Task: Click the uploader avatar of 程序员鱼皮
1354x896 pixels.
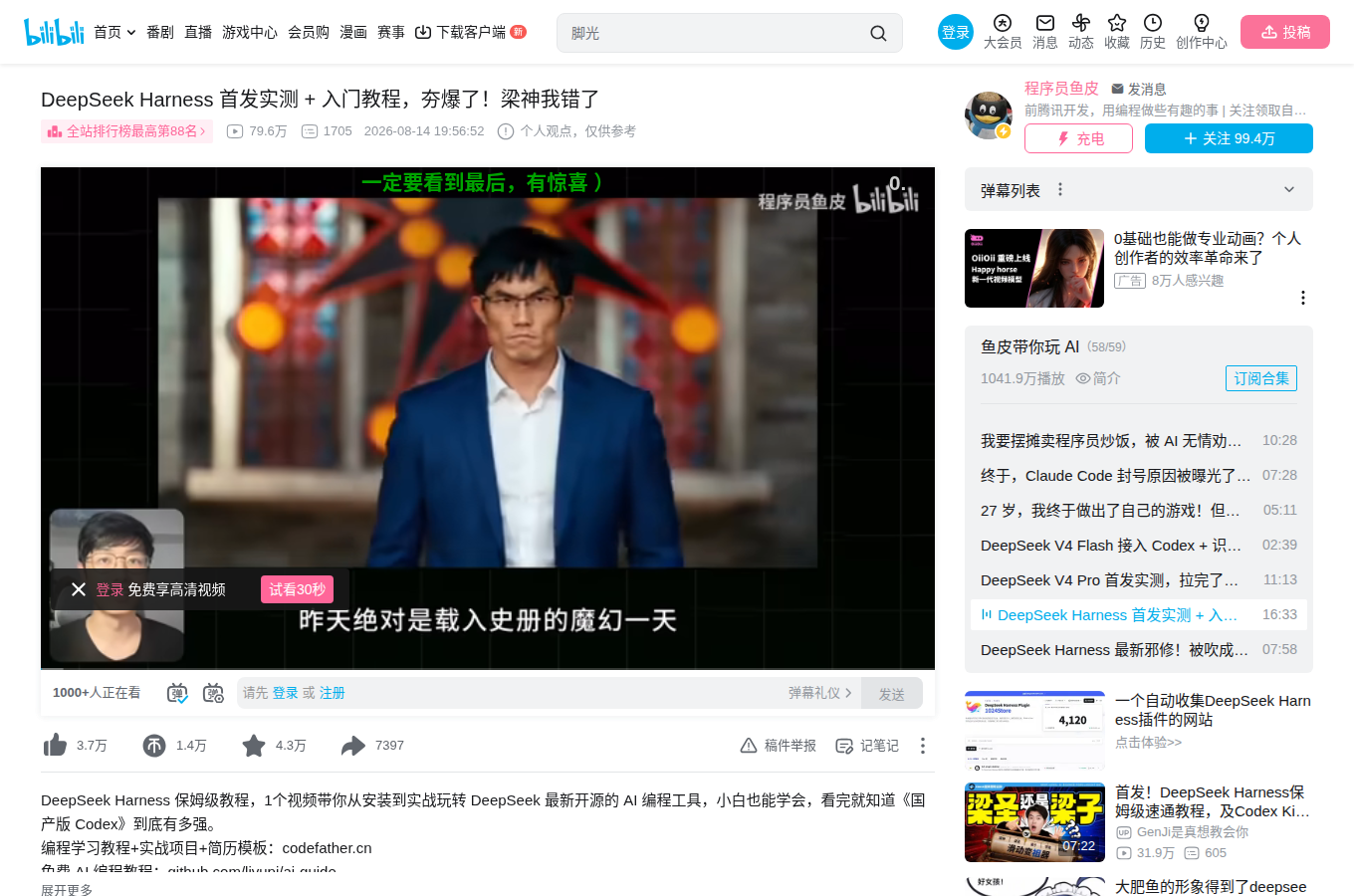Action: click(988, 113)
